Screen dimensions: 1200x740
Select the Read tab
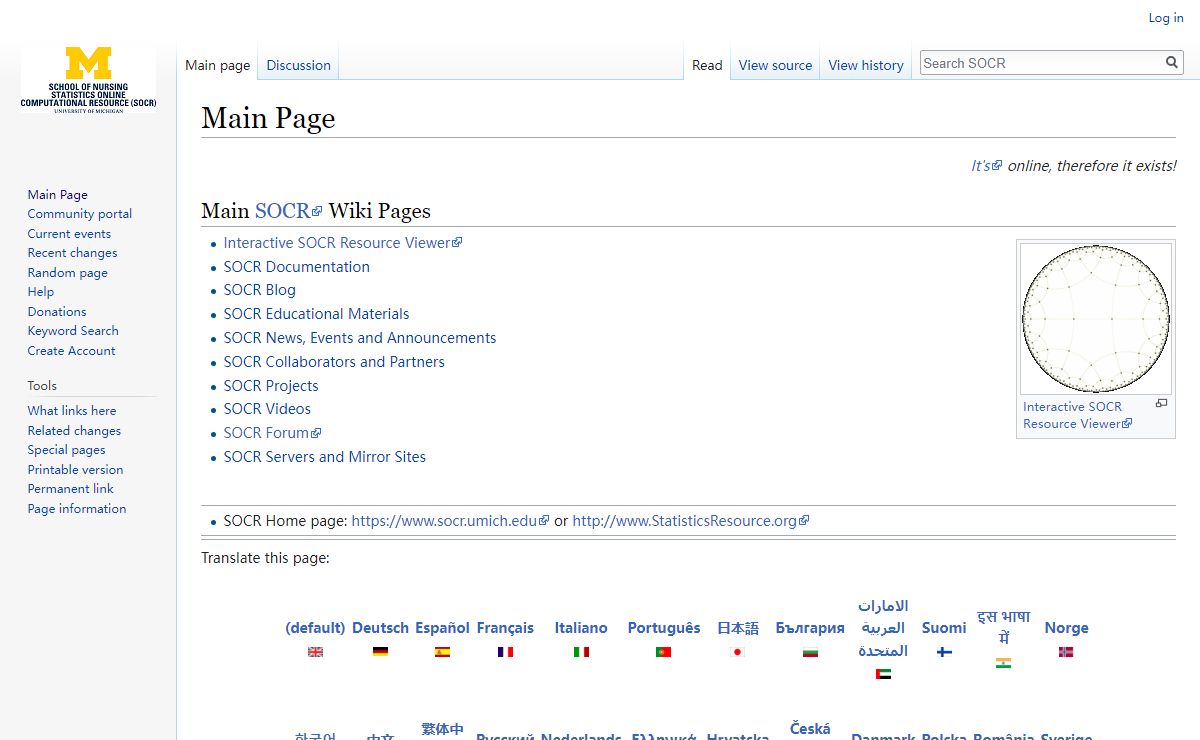[x=707, y=65]
